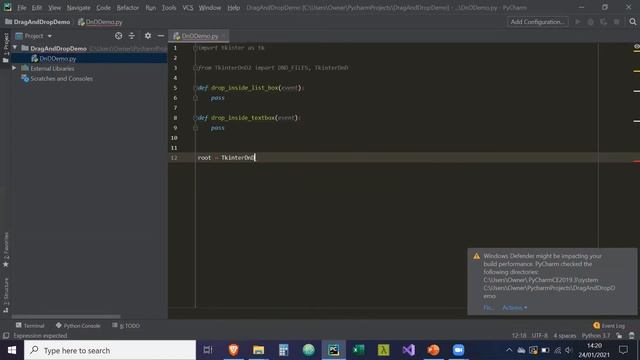Open the View menu

pos(54,8)
